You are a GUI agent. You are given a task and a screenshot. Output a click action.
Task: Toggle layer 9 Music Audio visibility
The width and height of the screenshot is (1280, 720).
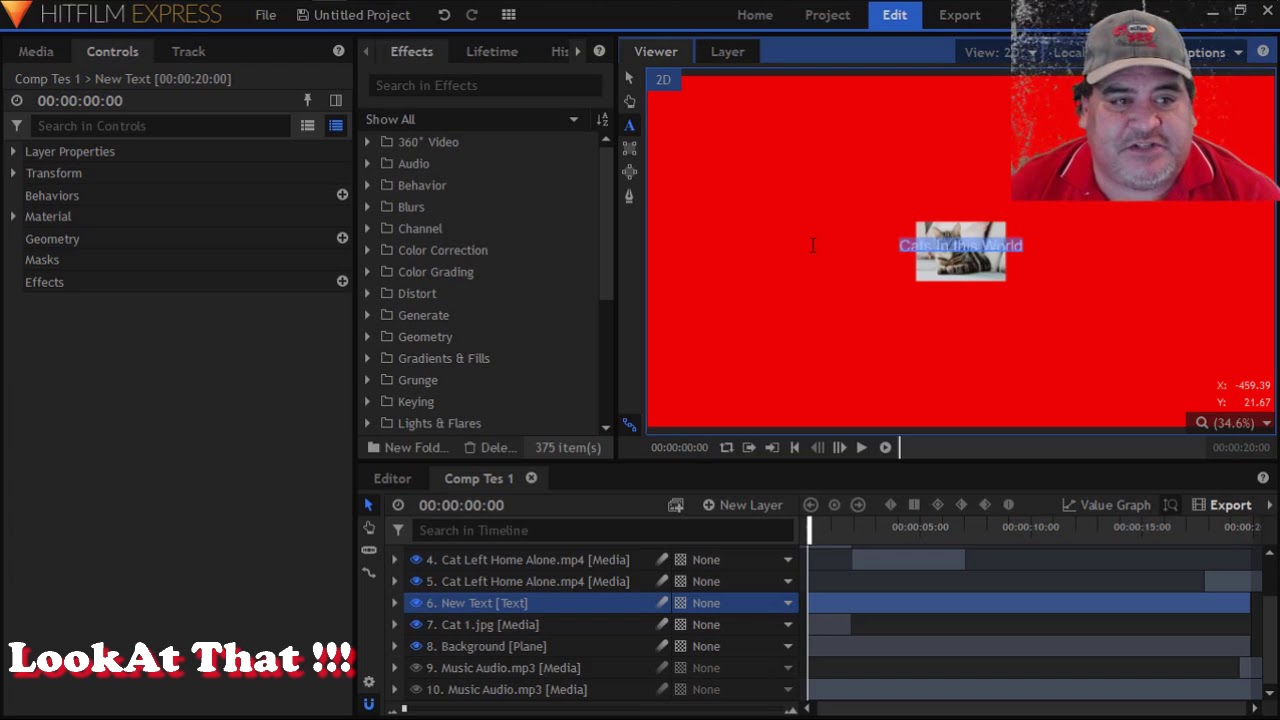tap(416, 668)
